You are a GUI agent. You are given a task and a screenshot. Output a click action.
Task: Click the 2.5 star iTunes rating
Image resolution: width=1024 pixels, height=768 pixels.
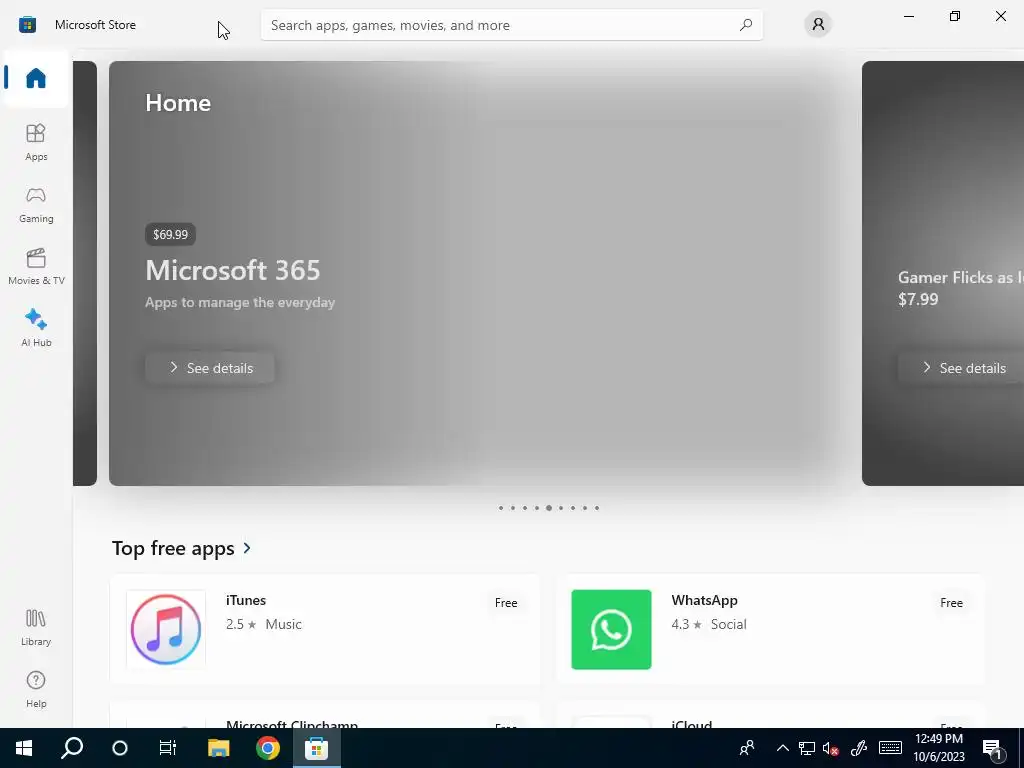coord(241,624)
